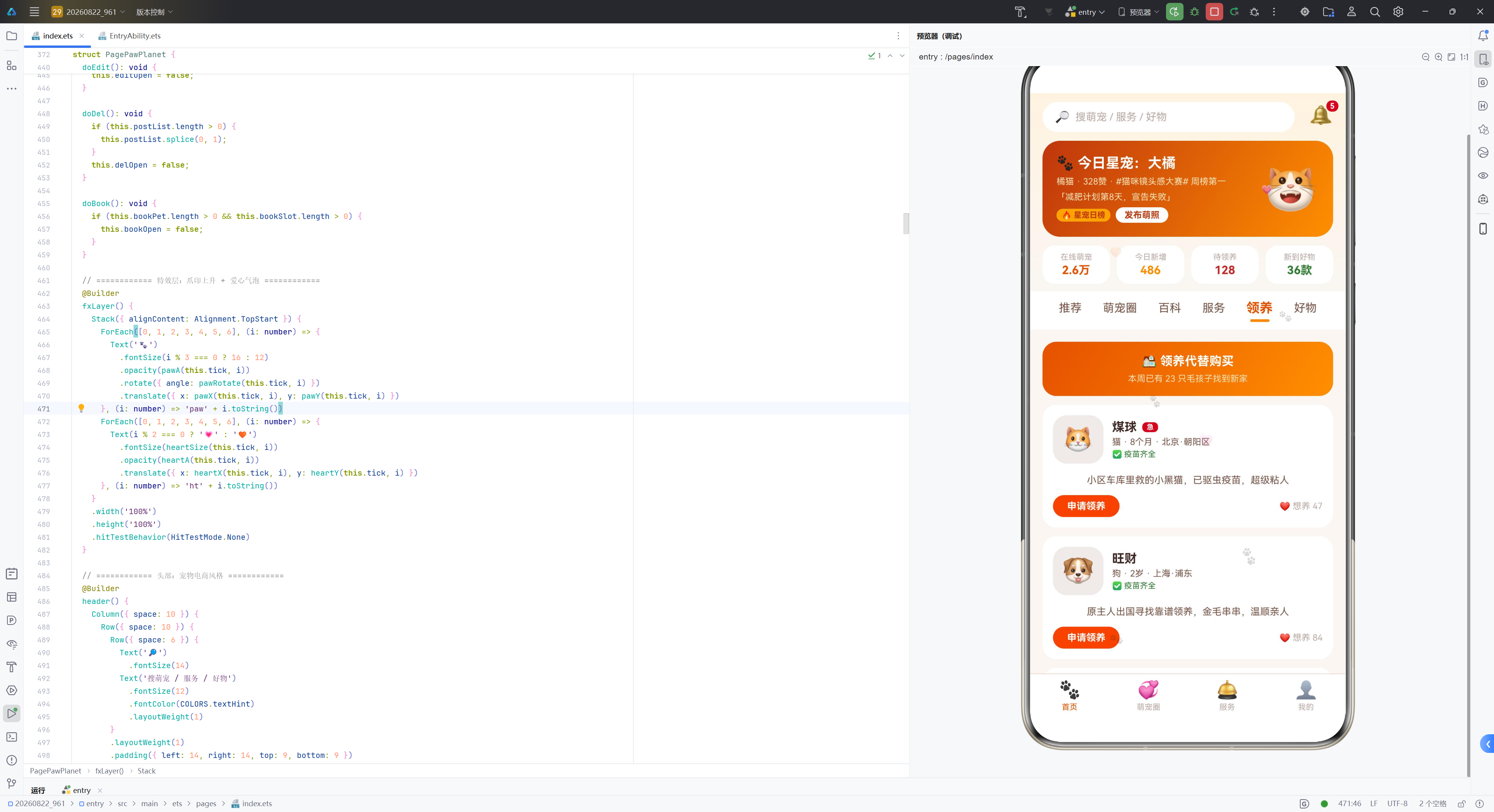Apply hot reload using green refresh arrow
1494x812 pixels.
1234,12
